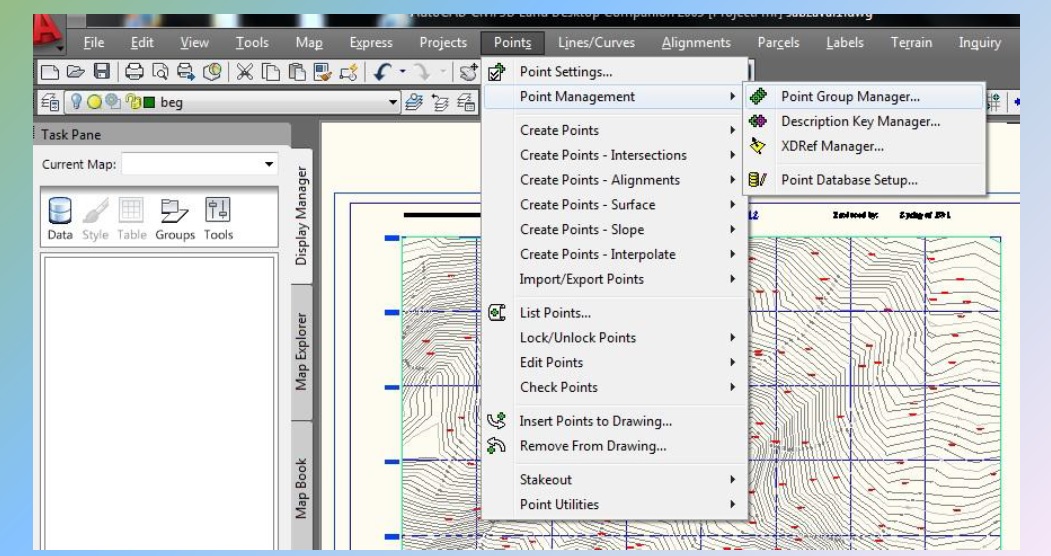Click Make Object's Layer Current icon

415,102
